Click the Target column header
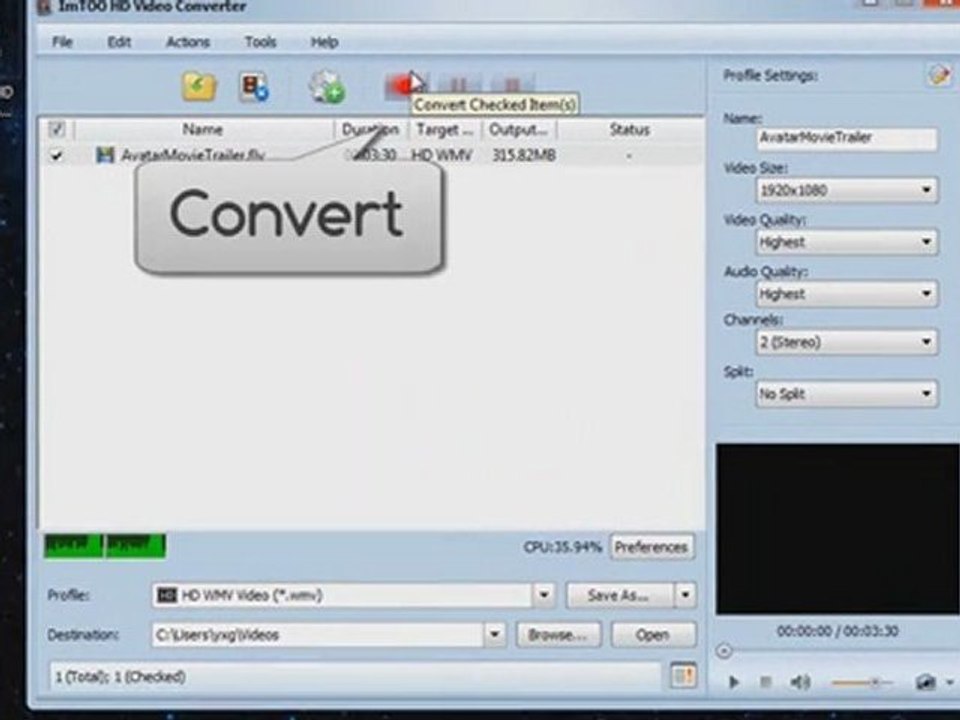Screen dimensions: 960x720 (x=444, y=129)
